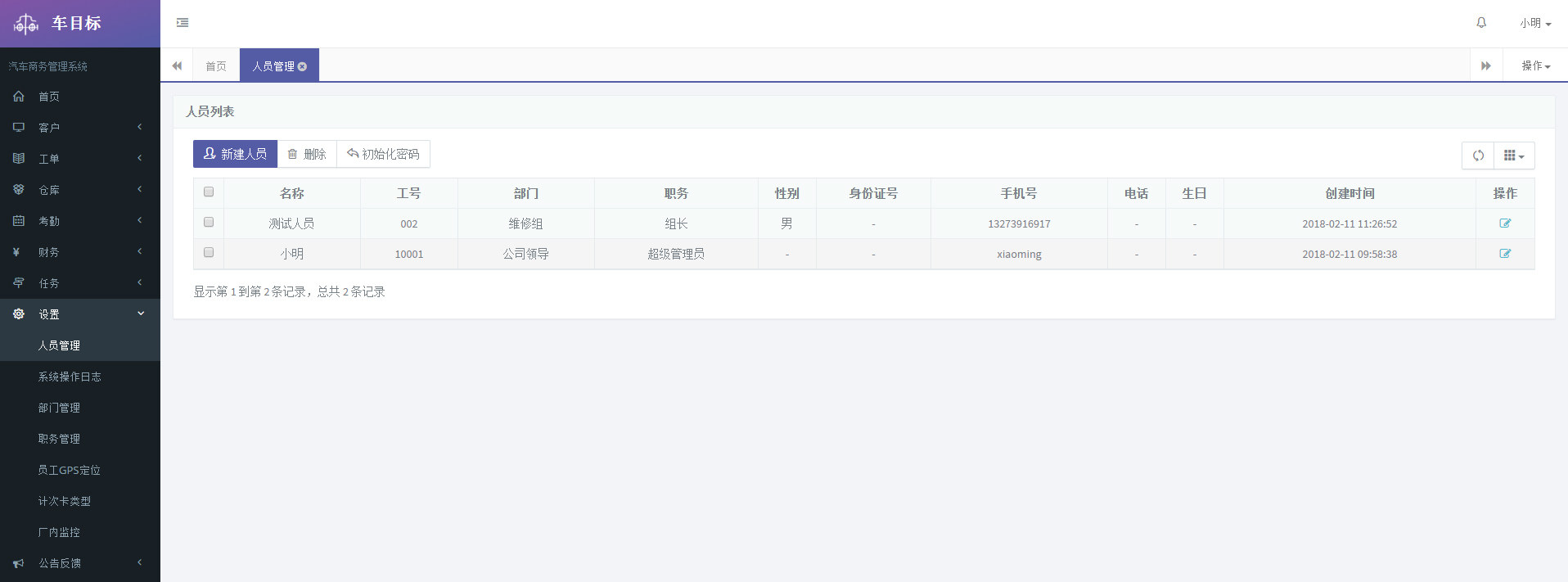The width and height of the screenshot is (1568, 582).
Task: Switch to the 首页 tab
Action: coord(216,66)
